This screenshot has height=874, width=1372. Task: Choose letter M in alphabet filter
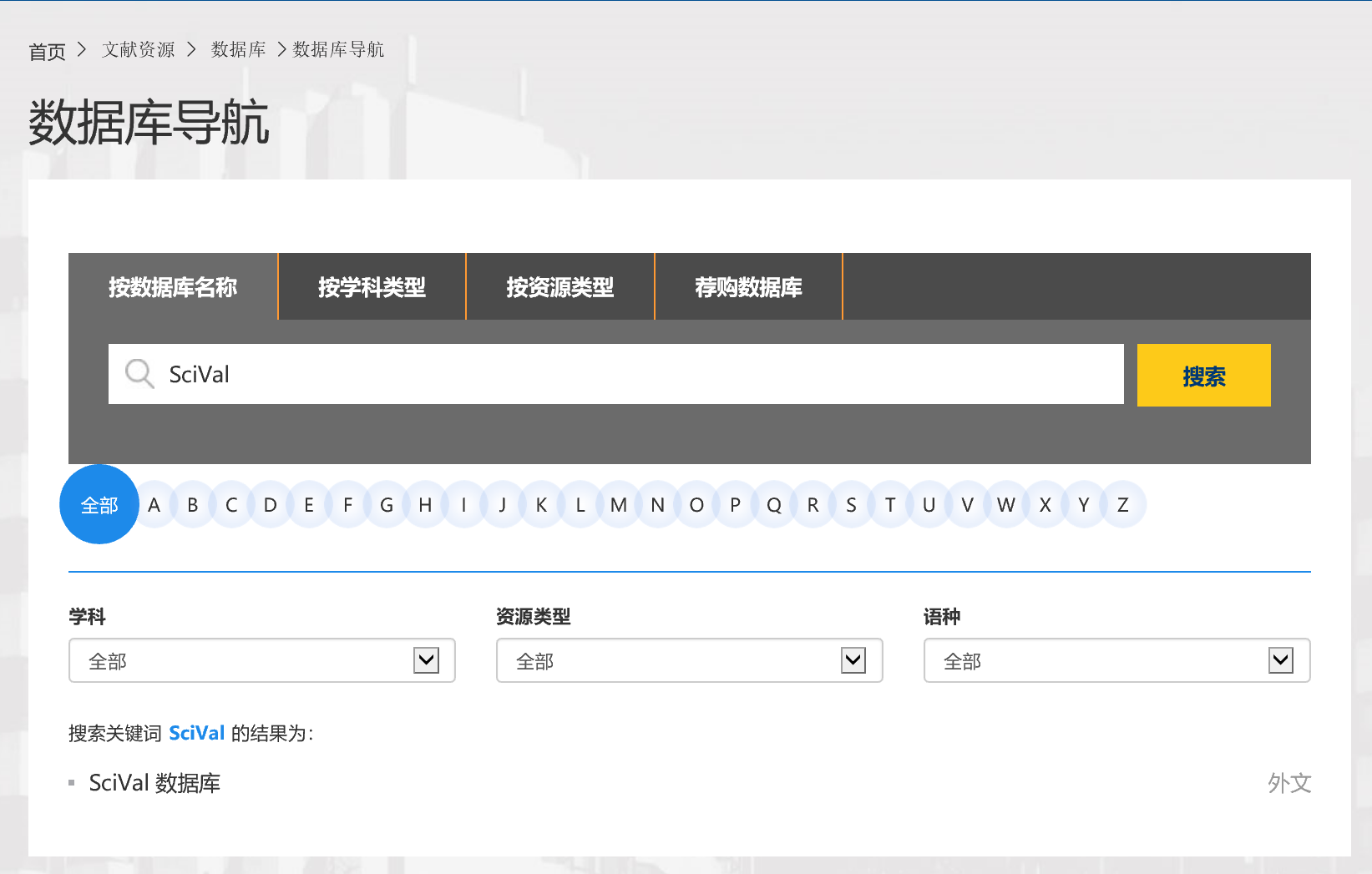619,505
